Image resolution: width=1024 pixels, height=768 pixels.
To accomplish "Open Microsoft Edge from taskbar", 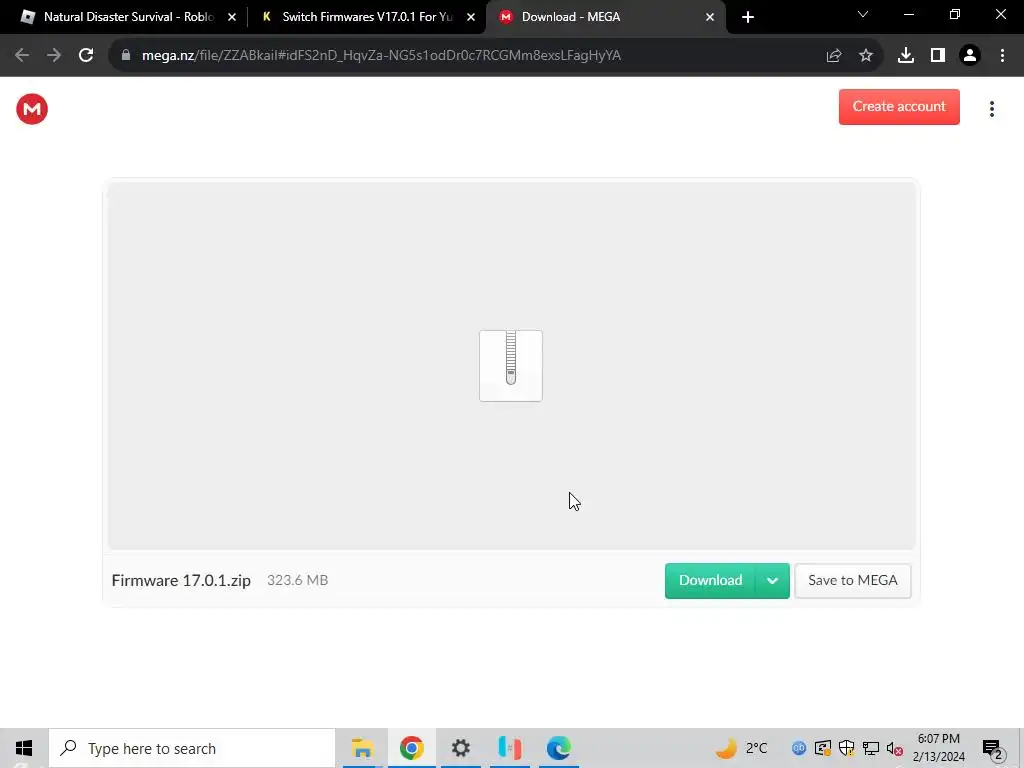I will coord(558,748).
